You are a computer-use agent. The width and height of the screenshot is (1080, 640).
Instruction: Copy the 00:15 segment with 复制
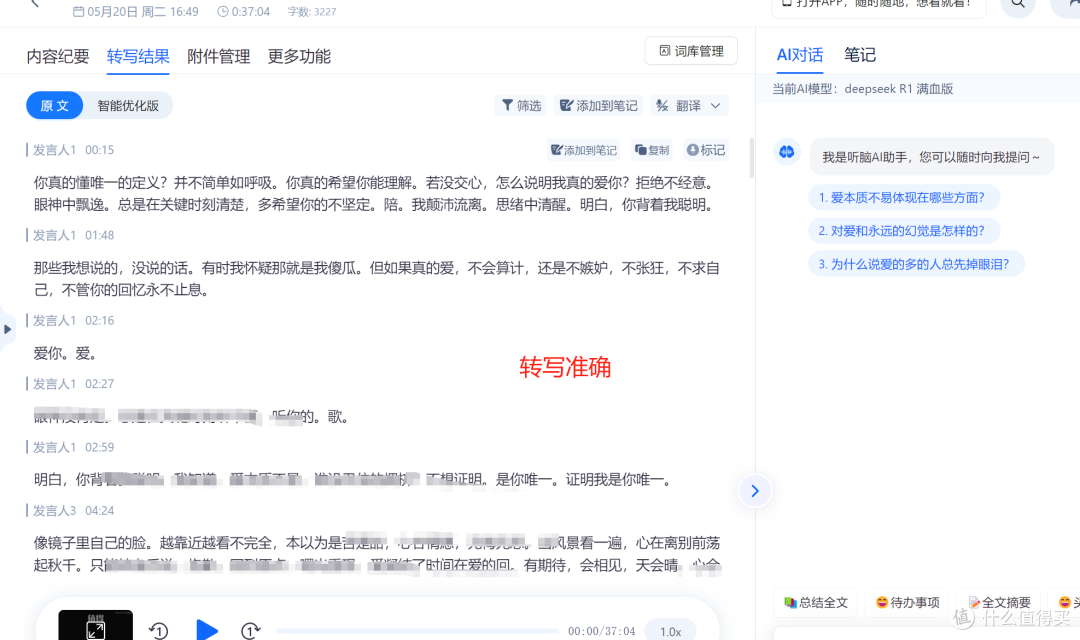point(652,150)
